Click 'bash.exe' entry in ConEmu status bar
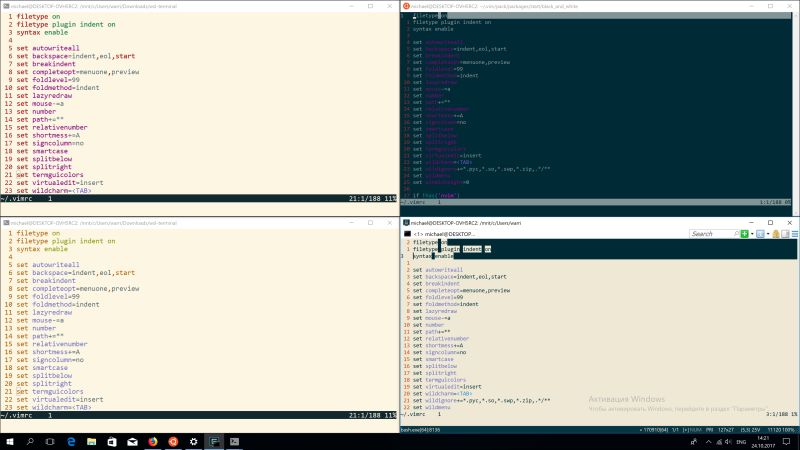Screen dimensions: 800x450 (x=420, y=430)
